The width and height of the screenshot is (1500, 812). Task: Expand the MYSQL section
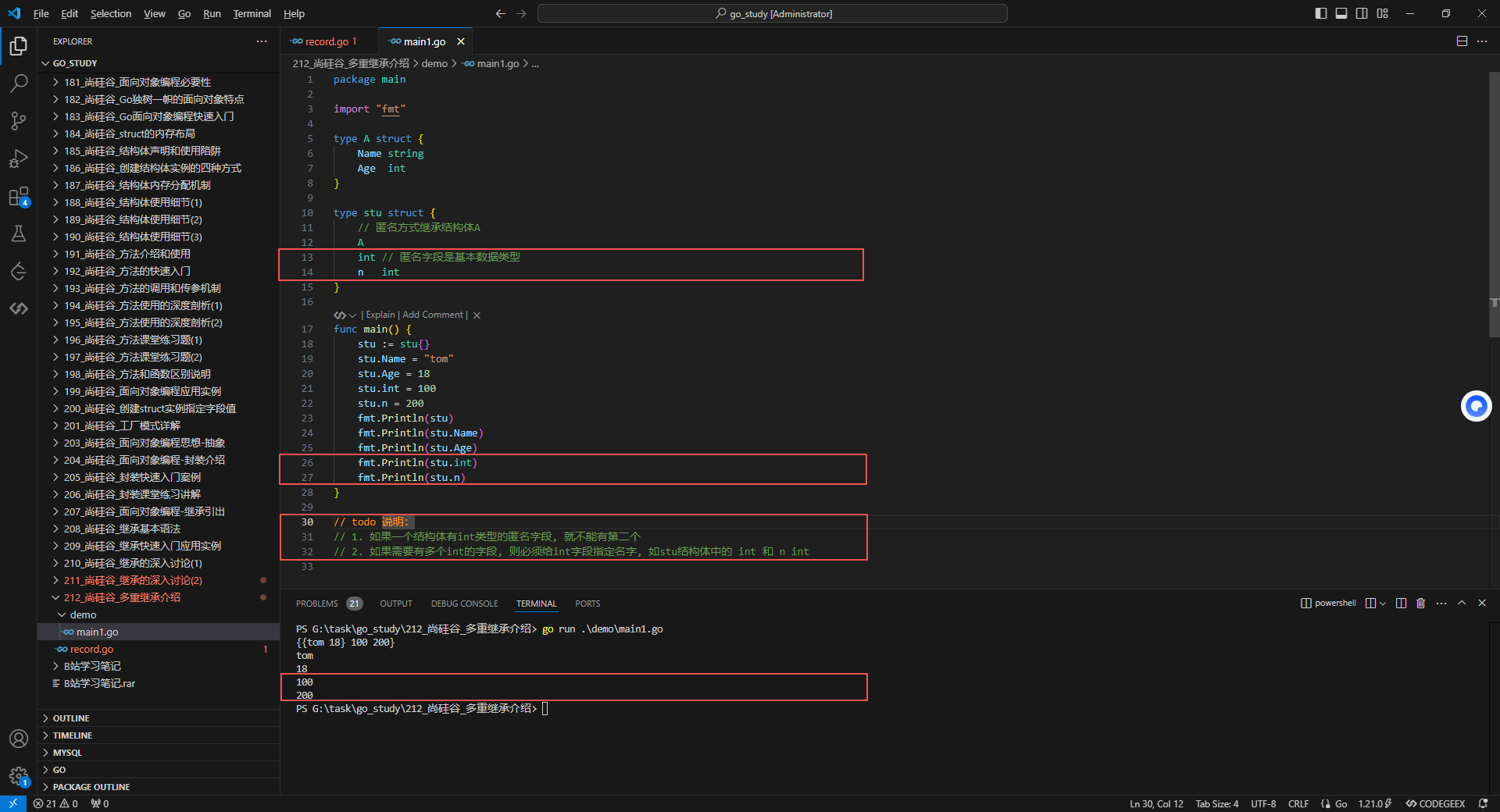67,753
